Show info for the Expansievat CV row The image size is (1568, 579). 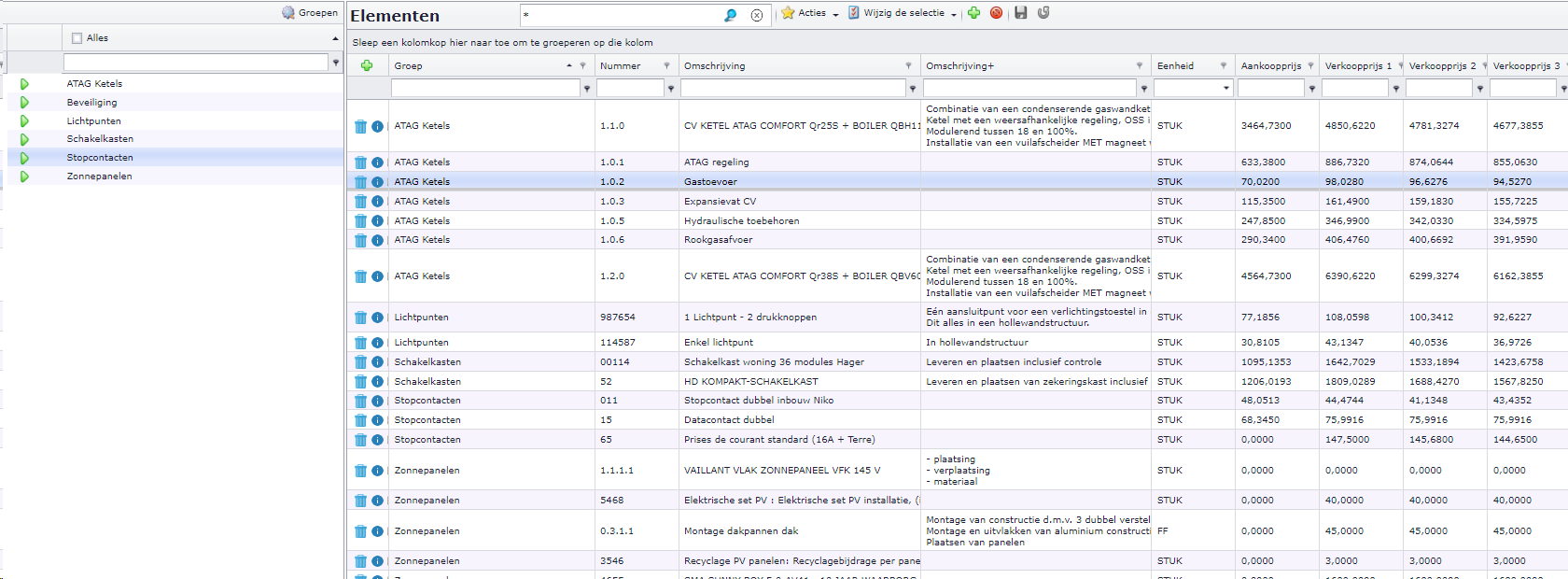tap(377, 202)
